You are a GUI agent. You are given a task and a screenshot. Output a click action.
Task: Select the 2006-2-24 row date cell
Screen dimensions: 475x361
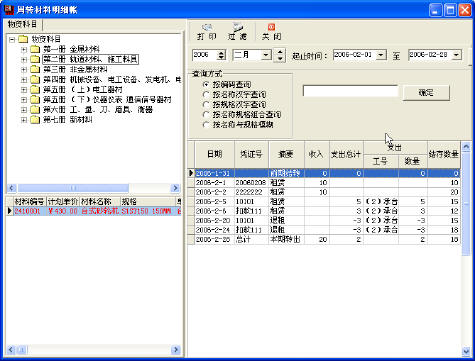click(x=215, y=230)
